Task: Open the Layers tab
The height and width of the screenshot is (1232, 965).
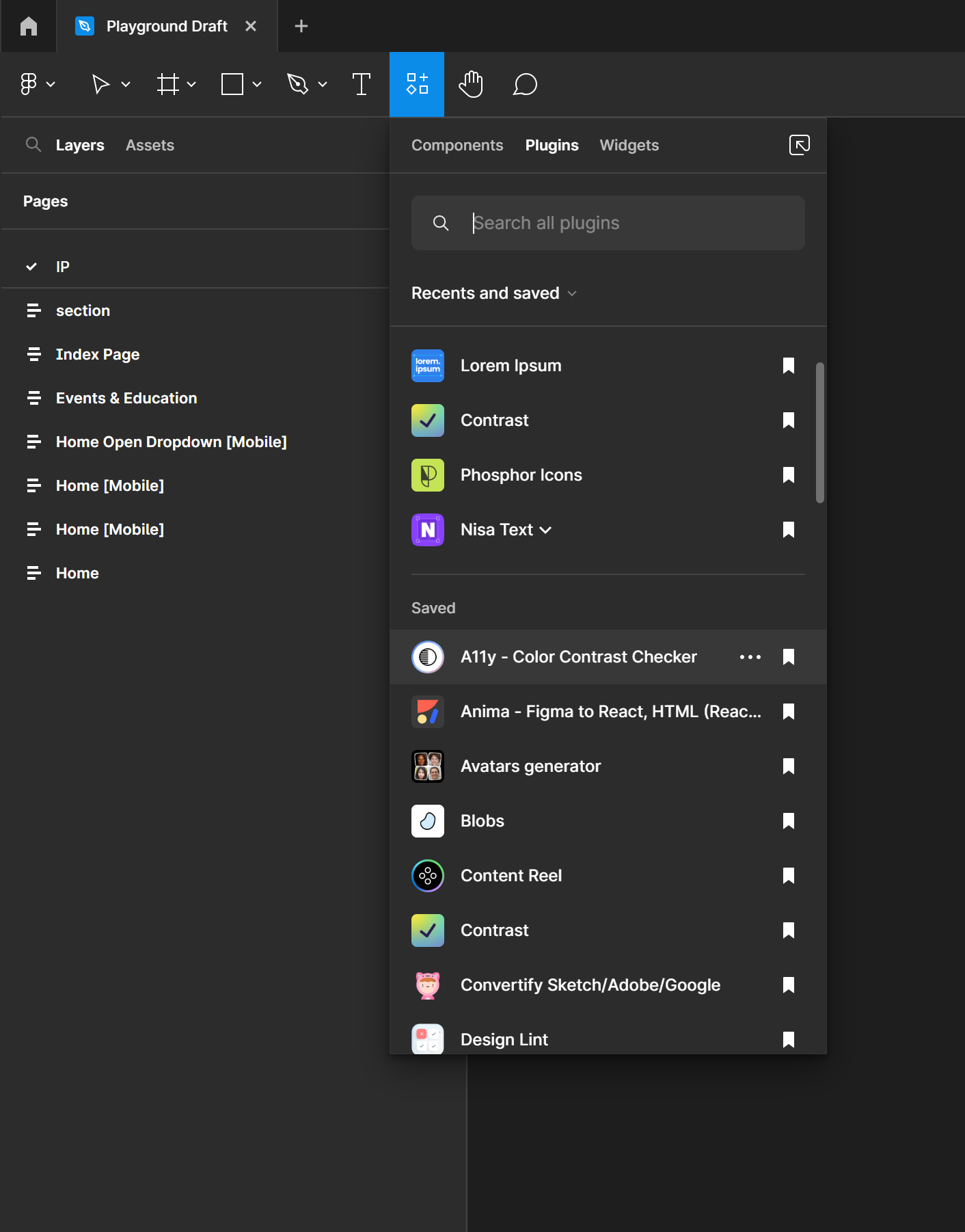Action: tap(80, 145)
